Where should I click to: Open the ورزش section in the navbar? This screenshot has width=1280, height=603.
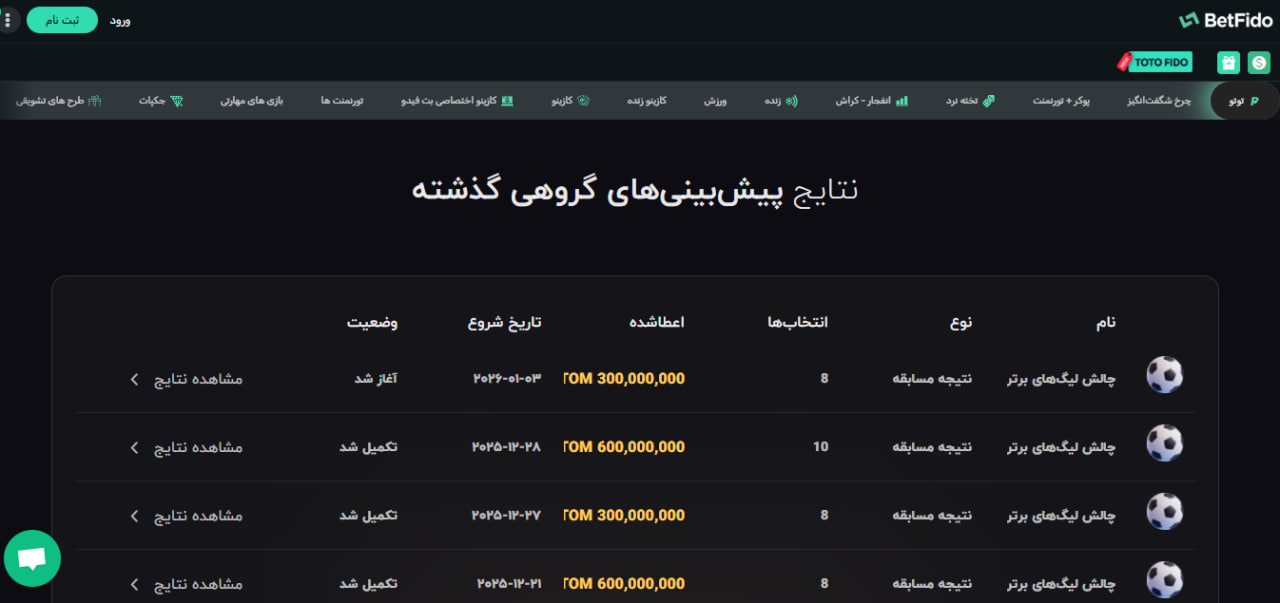[716, 100]
